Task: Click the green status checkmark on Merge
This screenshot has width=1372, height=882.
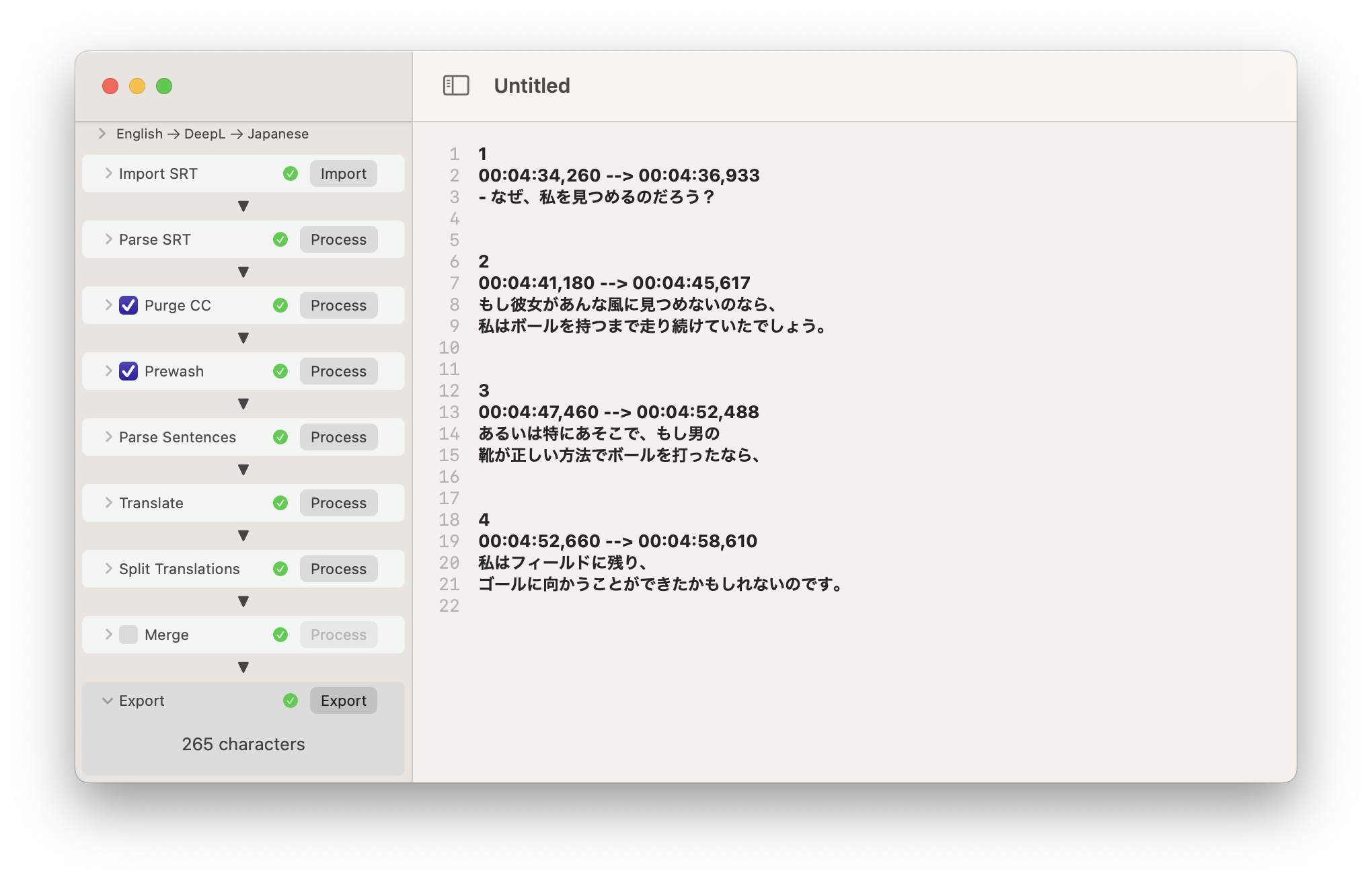Action: tap(280, 635)
